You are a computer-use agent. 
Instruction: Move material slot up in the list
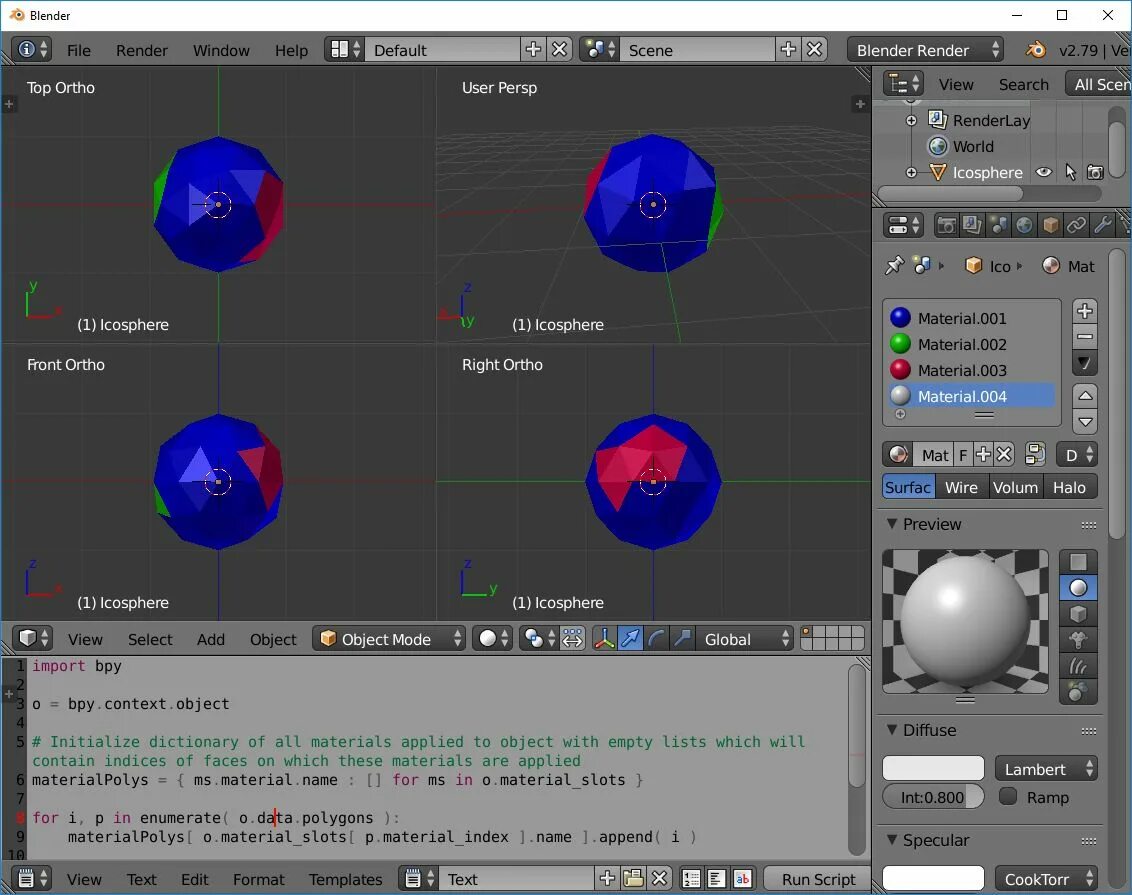coord(1084,396)
